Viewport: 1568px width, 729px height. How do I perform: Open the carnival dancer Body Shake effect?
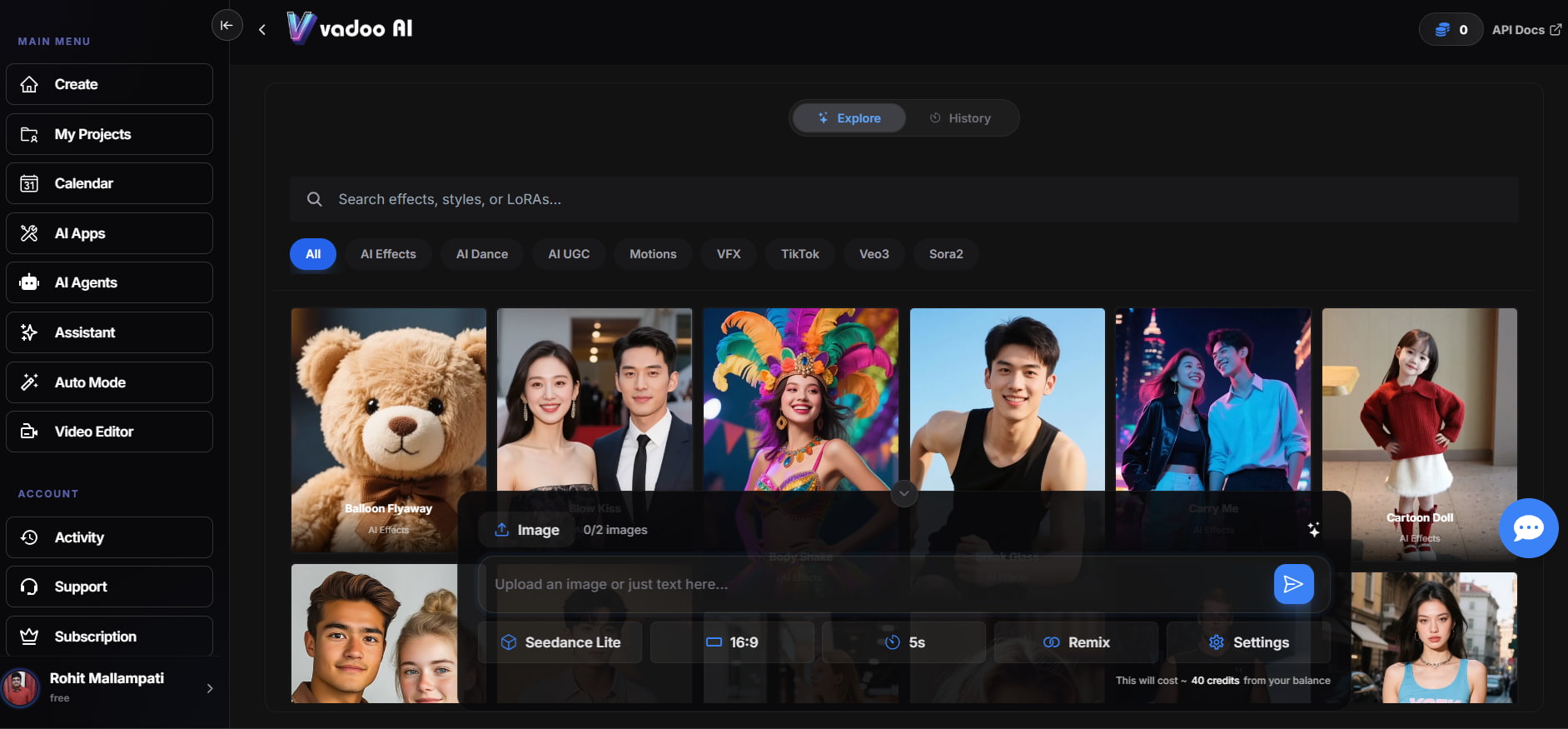801,400
